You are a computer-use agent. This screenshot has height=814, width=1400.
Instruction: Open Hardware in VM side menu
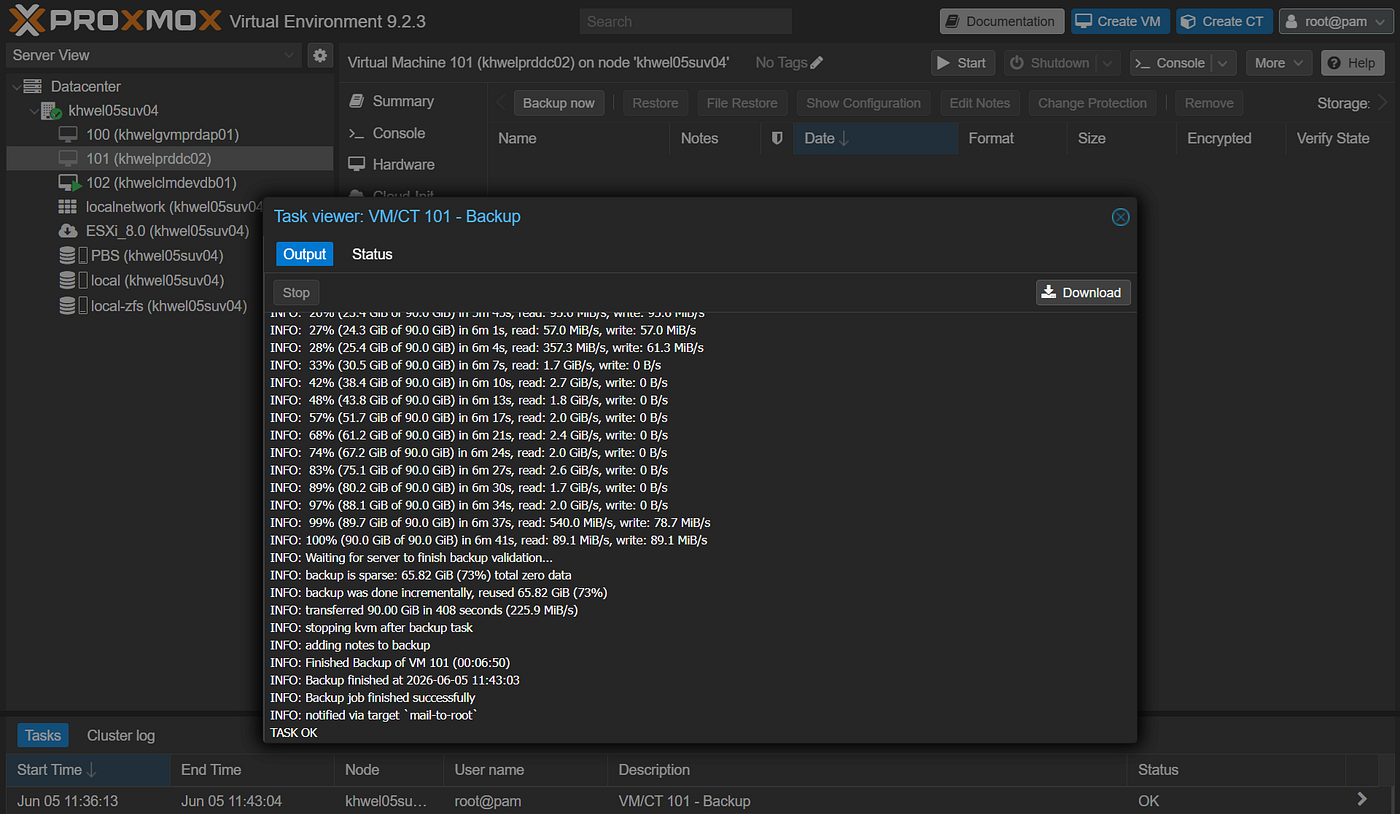[x=404, y=164]
